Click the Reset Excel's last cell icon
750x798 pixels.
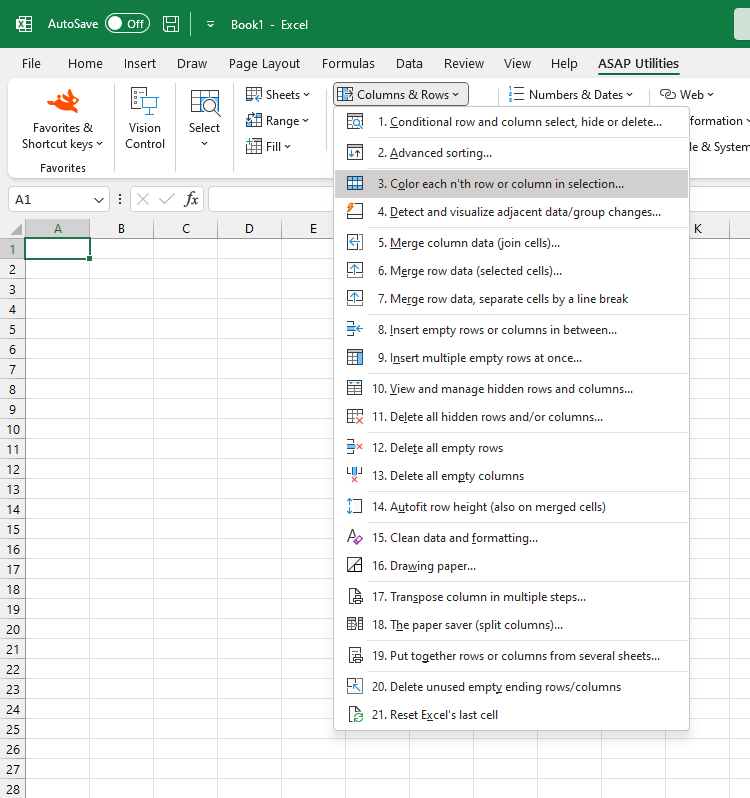pyautogui.click(x=355, y=715)
